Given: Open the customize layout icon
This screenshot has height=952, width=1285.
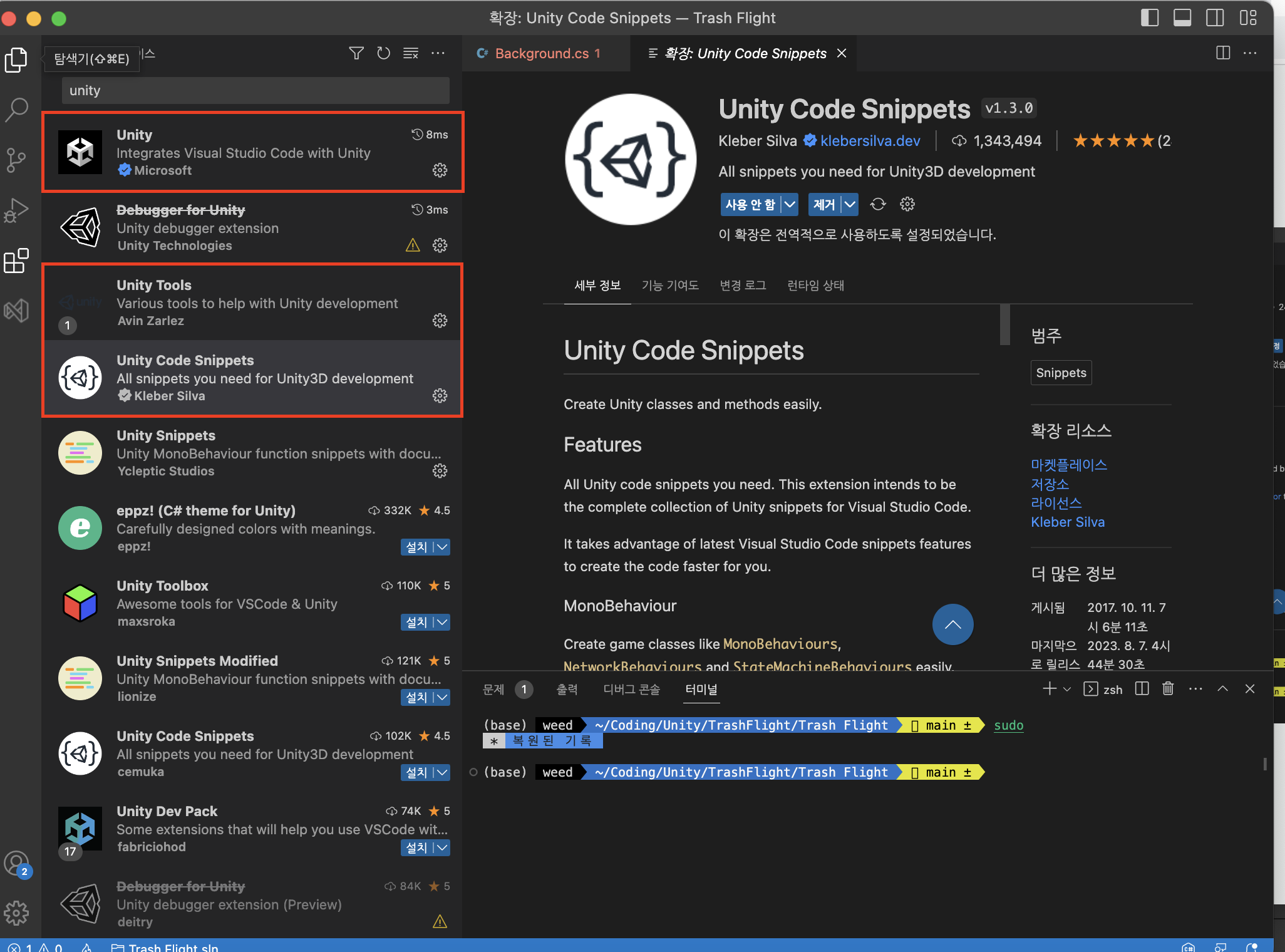Looking at the screenshot, I should (x=1248, y=18).
